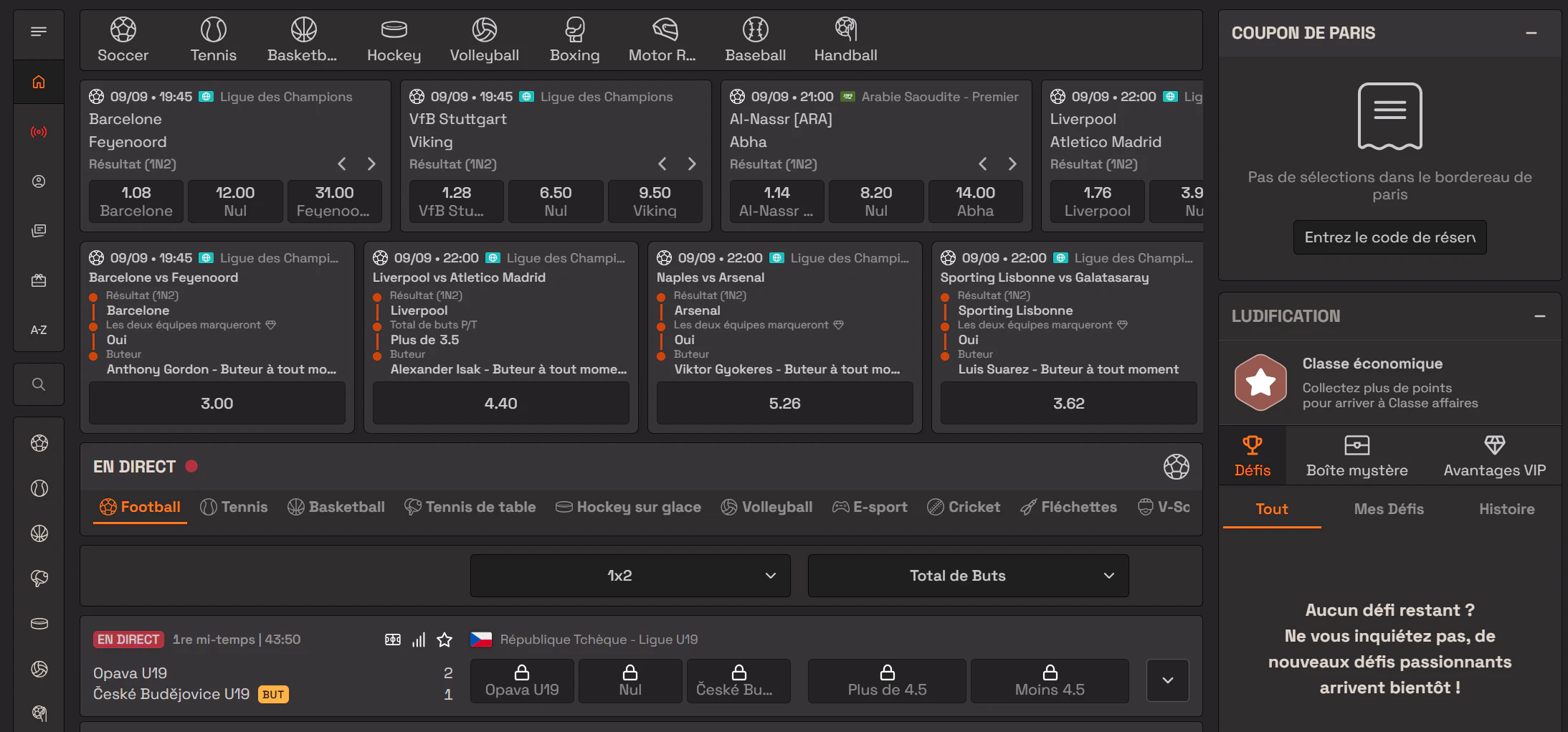
Task: Collapse the Coupon de Paris panel
Action: [1531, 33]
